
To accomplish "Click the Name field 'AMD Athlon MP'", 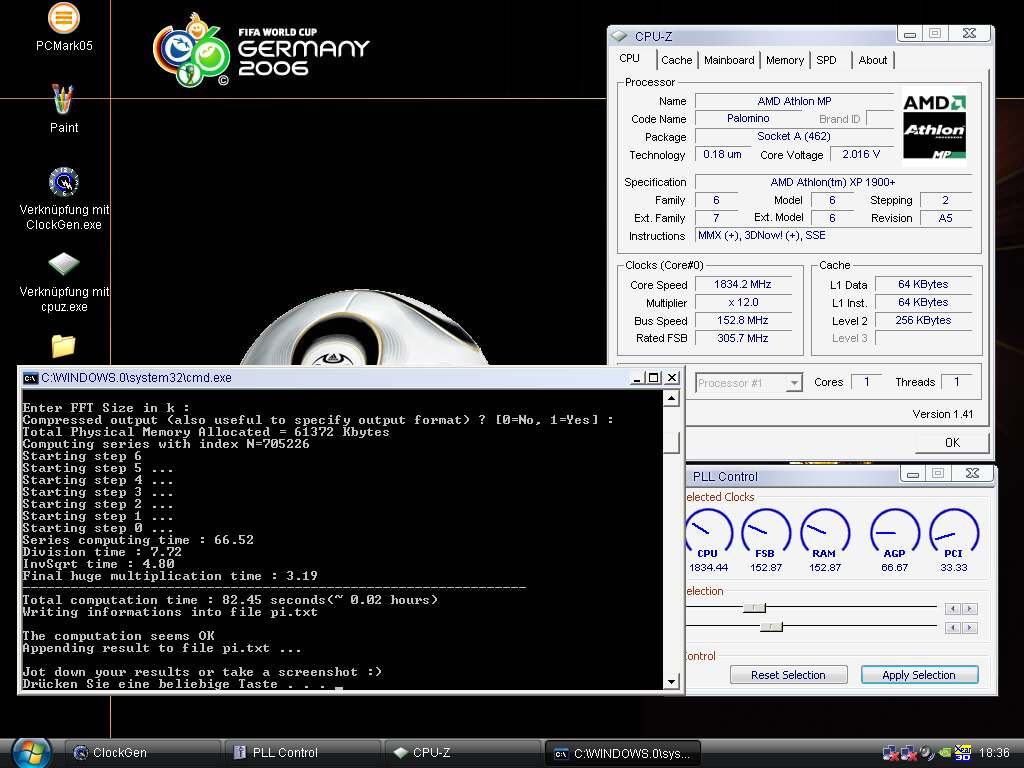I will point(794,101).
